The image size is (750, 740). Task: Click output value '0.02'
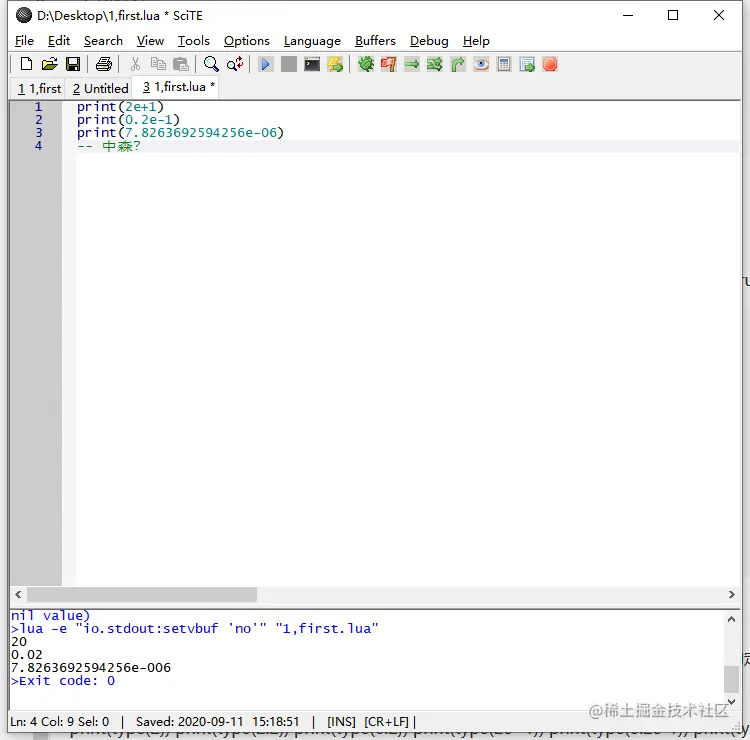pos(27,654)
